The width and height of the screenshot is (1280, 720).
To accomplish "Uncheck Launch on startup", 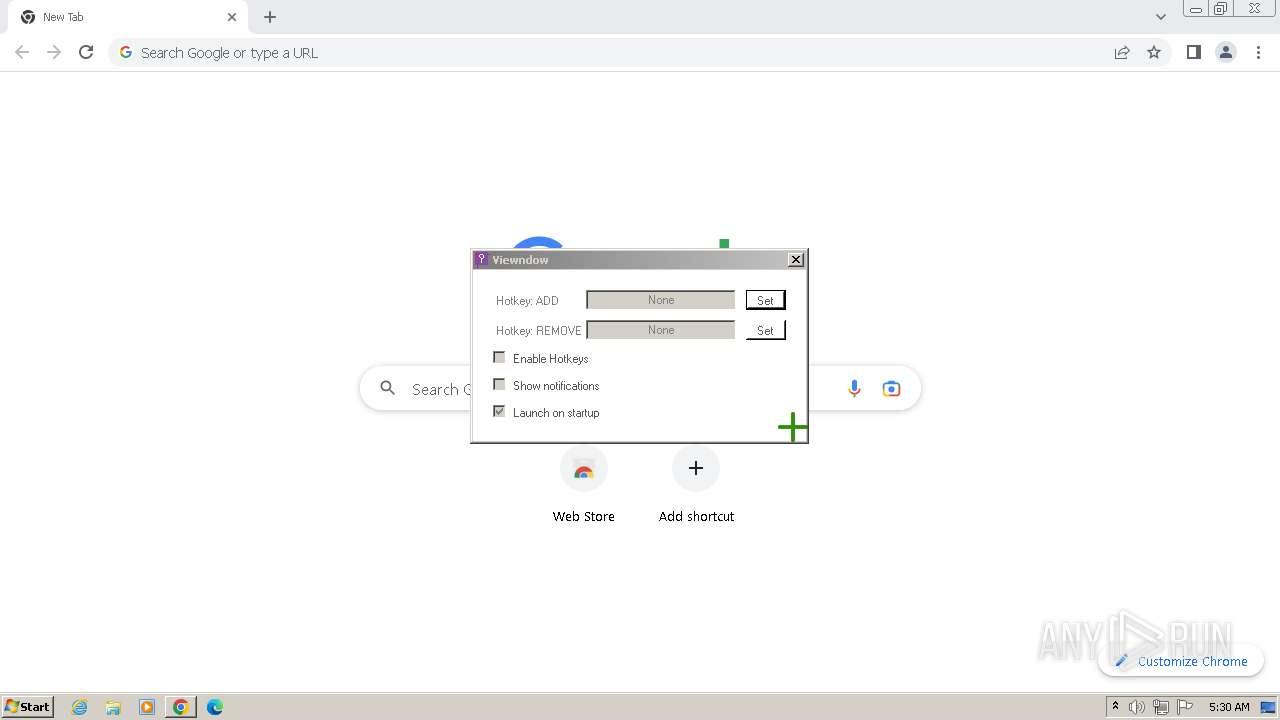I will click(x=499, y=411).
